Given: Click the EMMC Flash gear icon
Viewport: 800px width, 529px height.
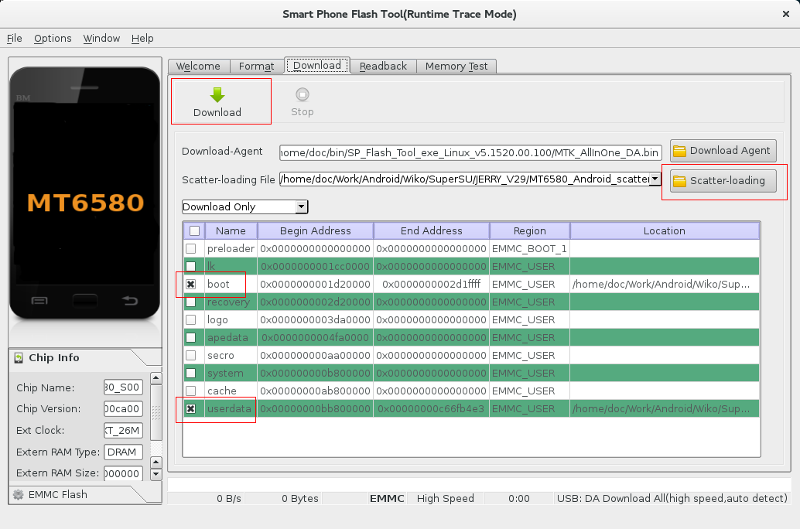Looking at the screenshot, I should coord(18,494).
